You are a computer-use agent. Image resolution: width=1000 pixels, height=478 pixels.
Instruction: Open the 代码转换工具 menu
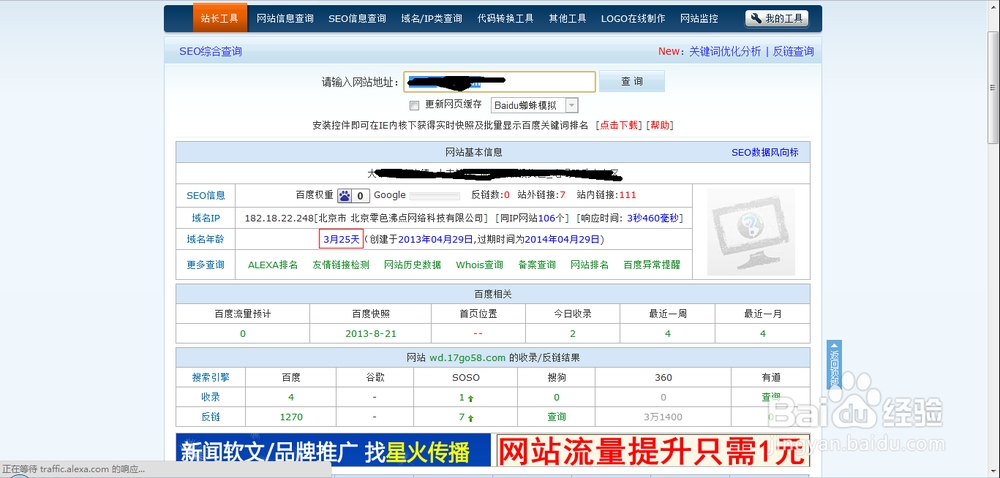[506, 18]
